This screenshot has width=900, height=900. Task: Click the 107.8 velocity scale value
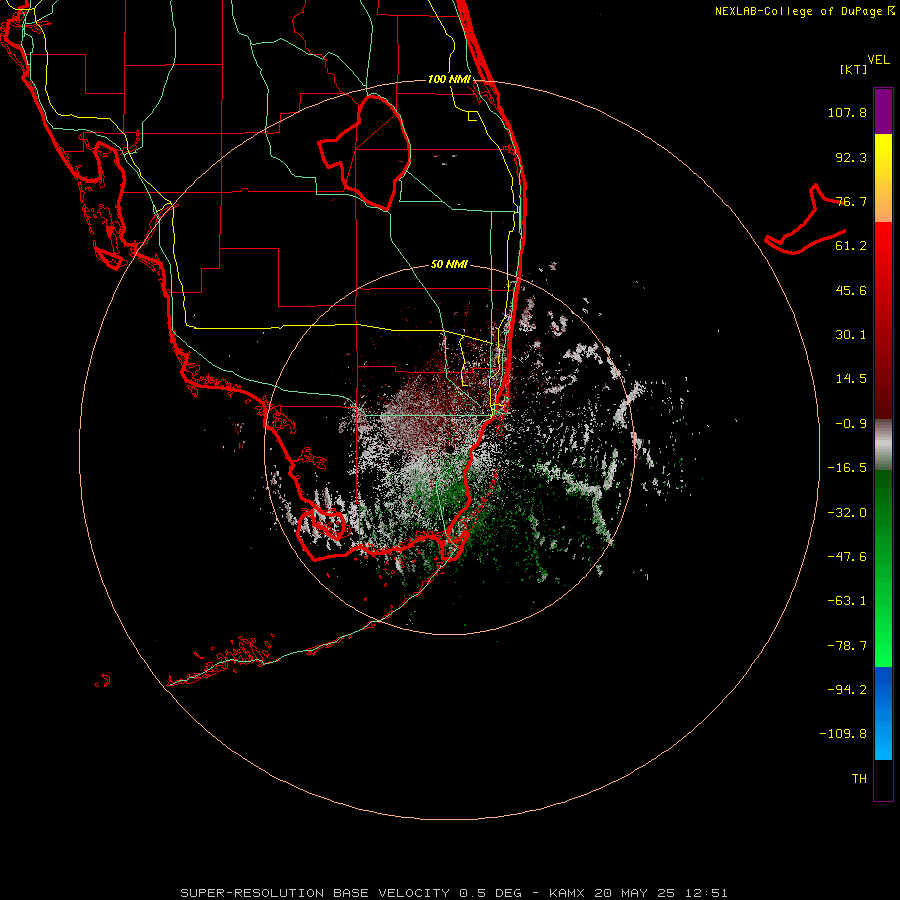coord(847,112)
